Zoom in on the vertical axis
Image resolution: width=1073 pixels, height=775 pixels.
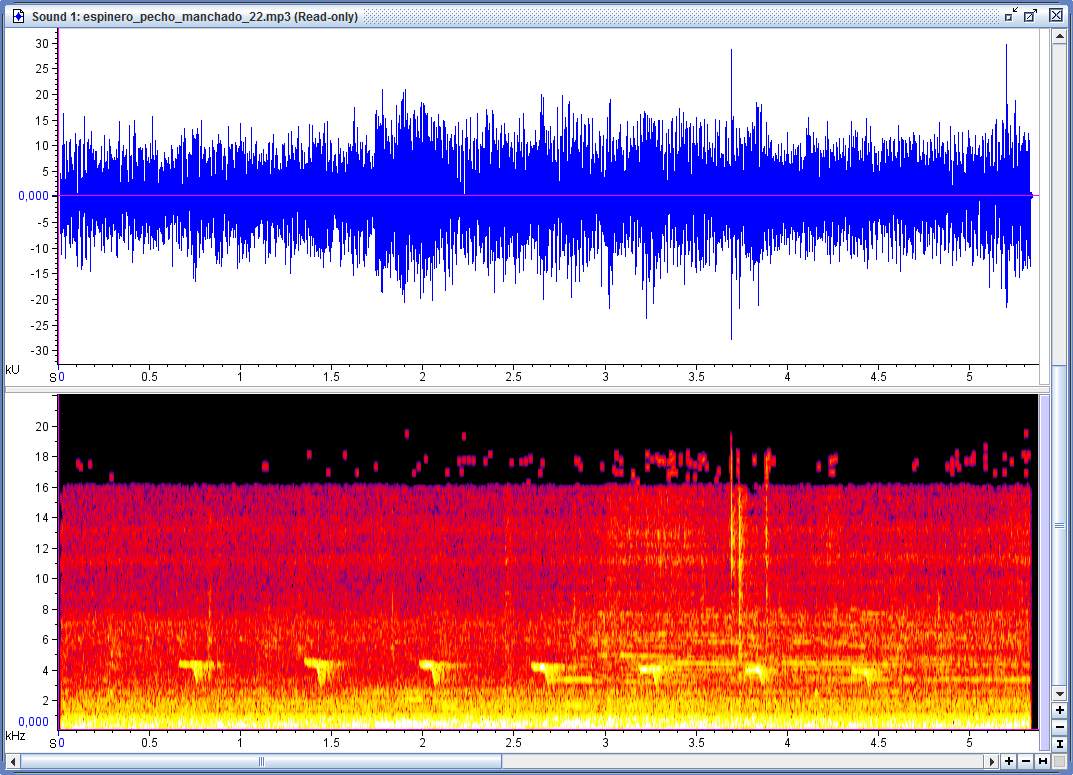[x=1059, y=710]
